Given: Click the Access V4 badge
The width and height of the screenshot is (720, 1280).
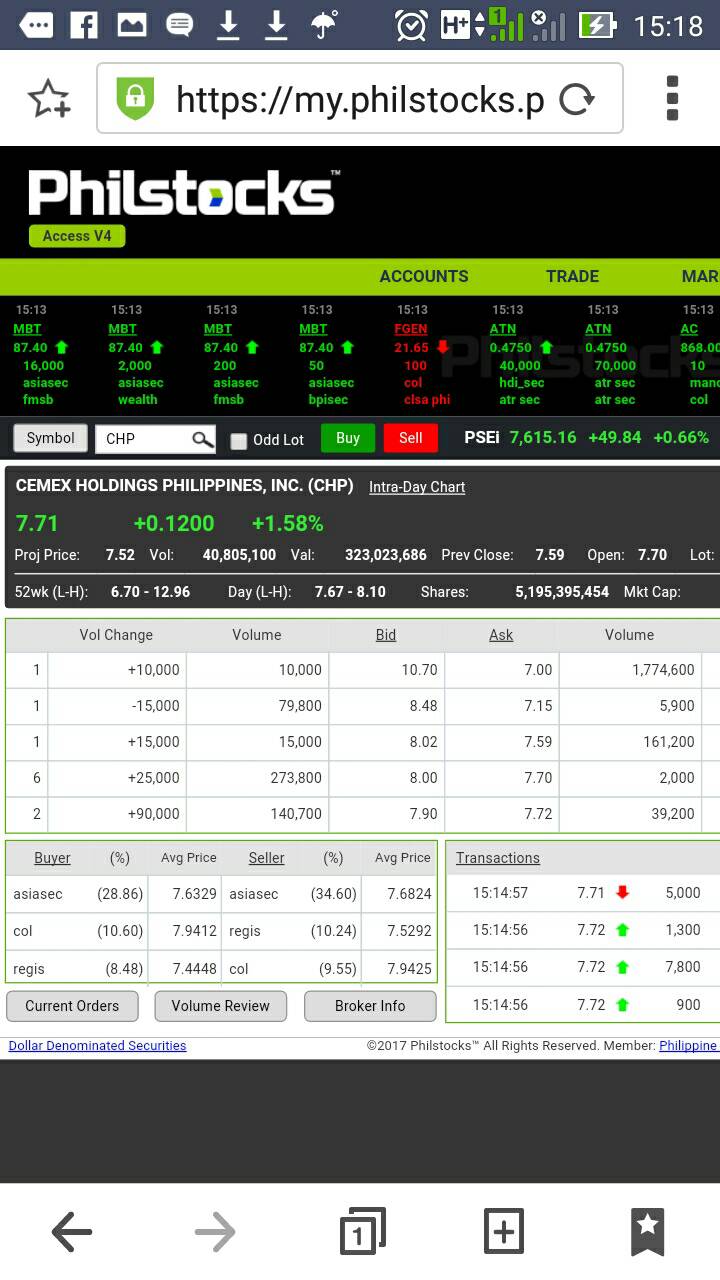Looking at the screenshot, I should click(x=77, y=236).
